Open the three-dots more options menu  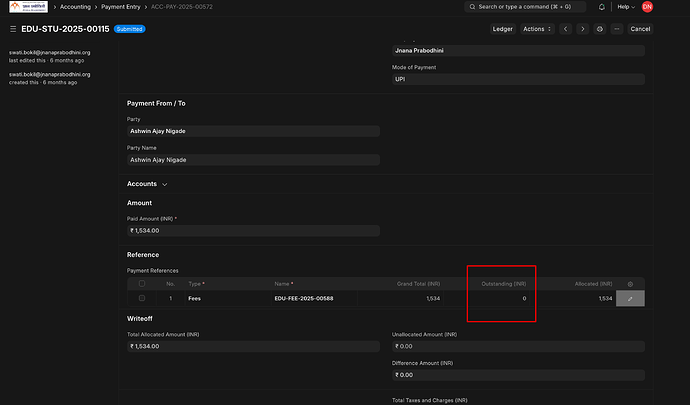pyautogui.click(x=615, y=29)
